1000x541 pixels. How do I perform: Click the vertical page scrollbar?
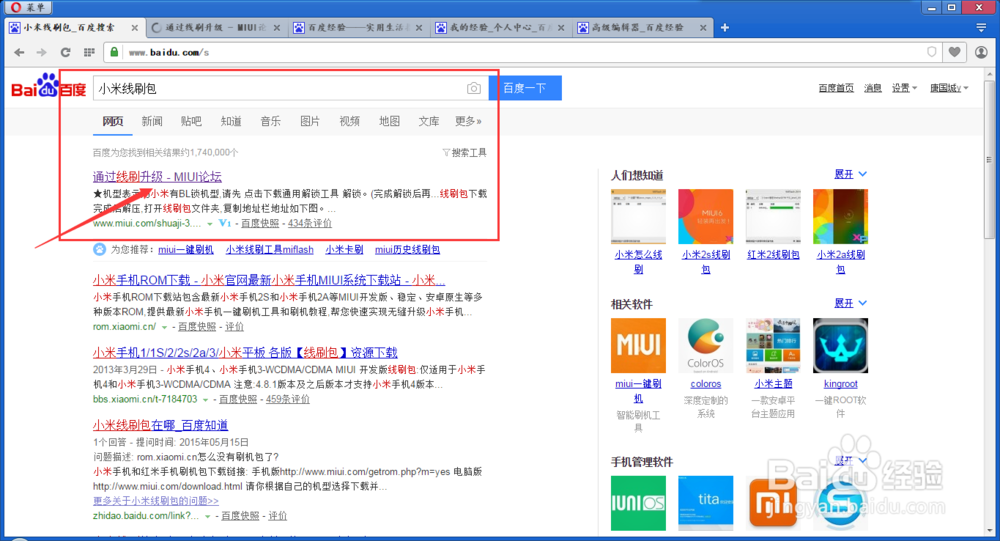989,159
